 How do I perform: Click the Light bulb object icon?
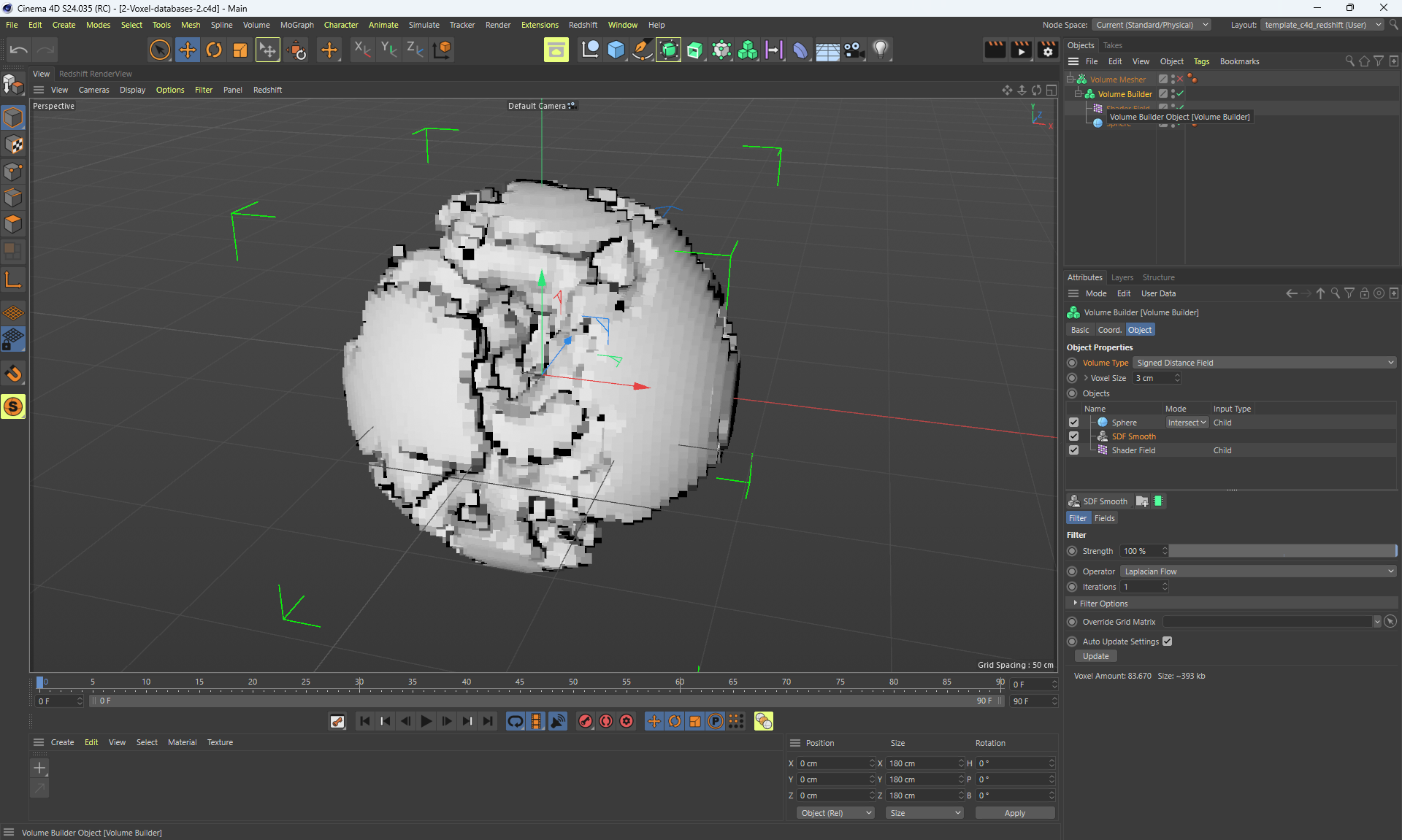point(881,50)
